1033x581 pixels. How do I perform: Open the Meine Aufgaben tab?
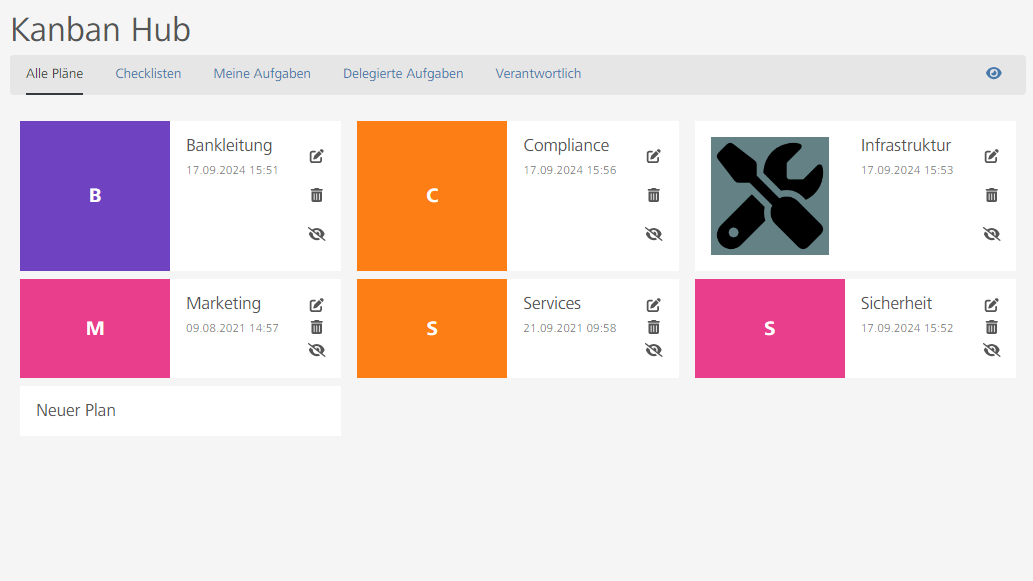tap(262, 74)
